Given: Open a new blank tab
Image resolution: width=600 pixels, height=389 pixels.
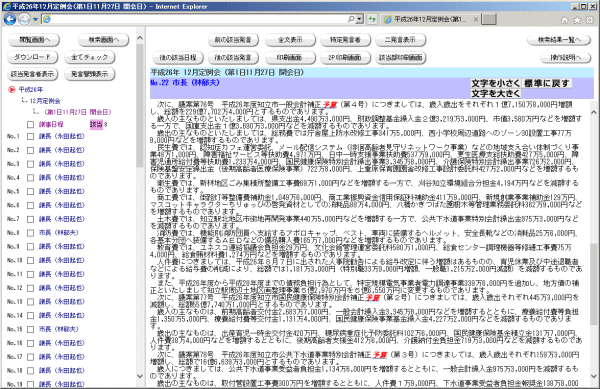Looking at the screenshot, I should pos(489,19).
